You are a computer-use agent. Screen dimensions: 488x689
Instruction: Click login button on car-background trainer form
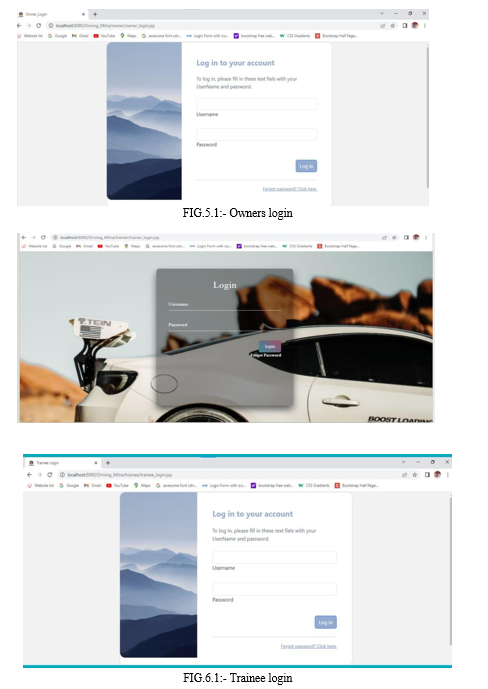[270, 346]
